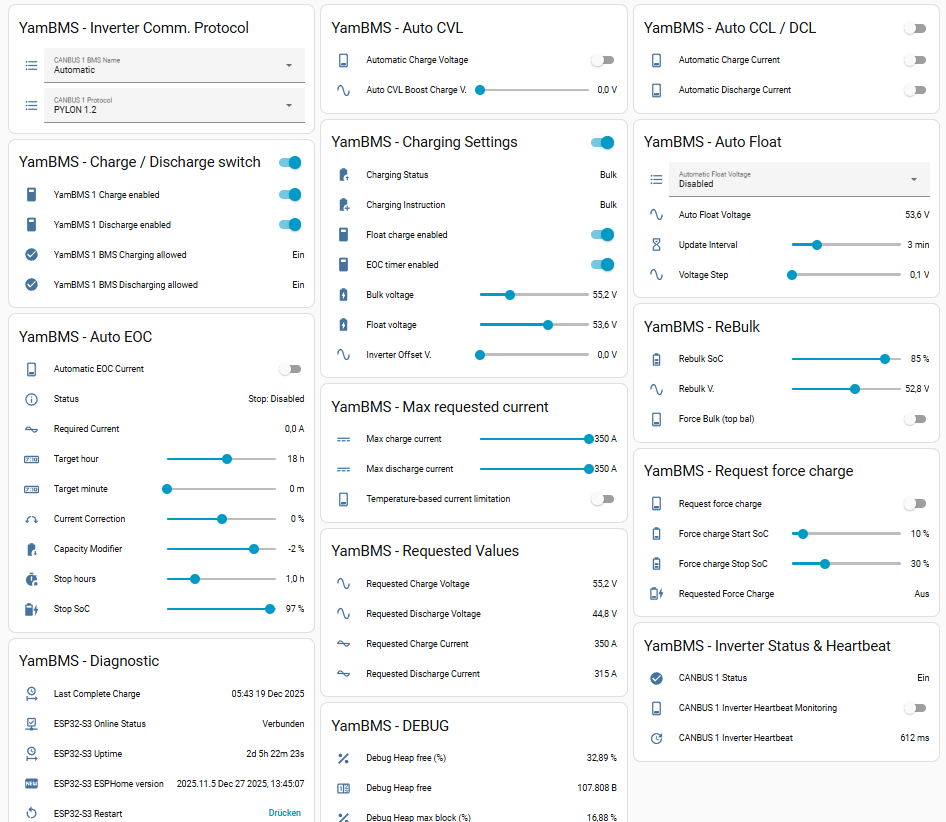Screen dimensions: 946x822
Task: Click the Bulk voltage slider handle
Action: (x=510, y=295)
